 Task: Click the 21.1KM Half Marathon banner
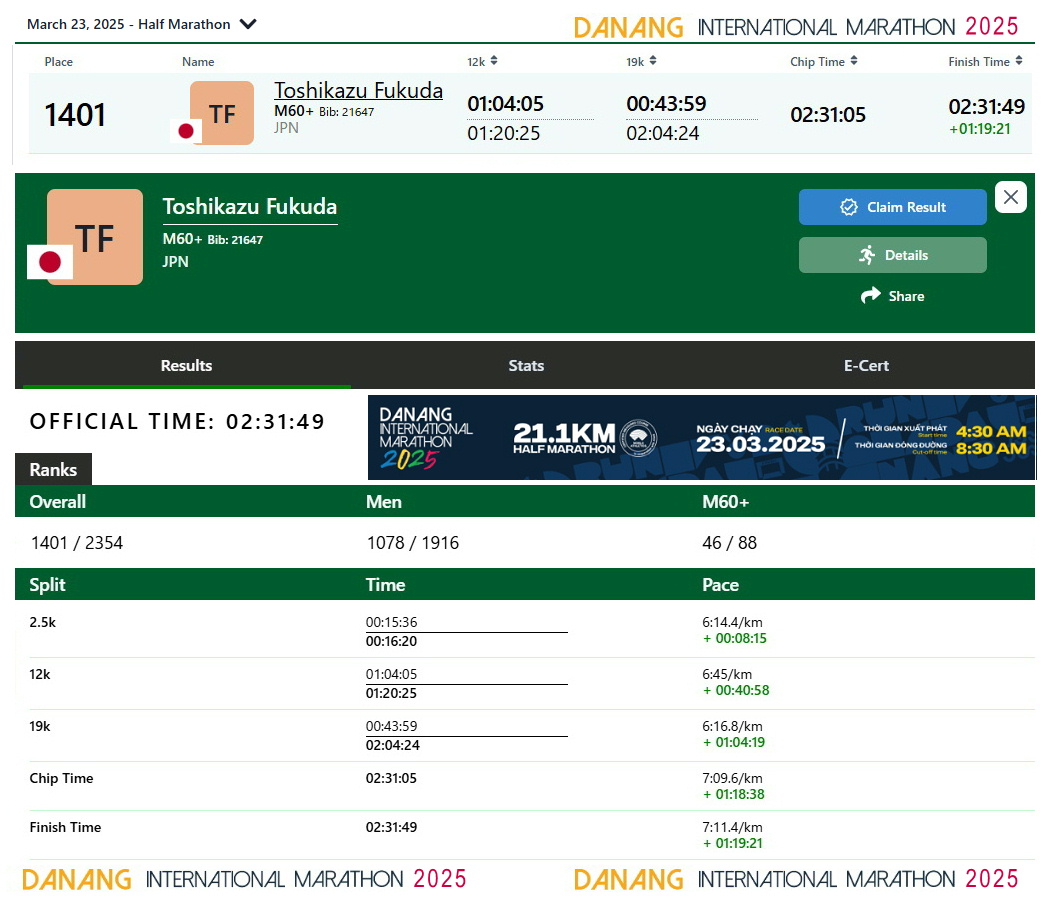[702, 437]
